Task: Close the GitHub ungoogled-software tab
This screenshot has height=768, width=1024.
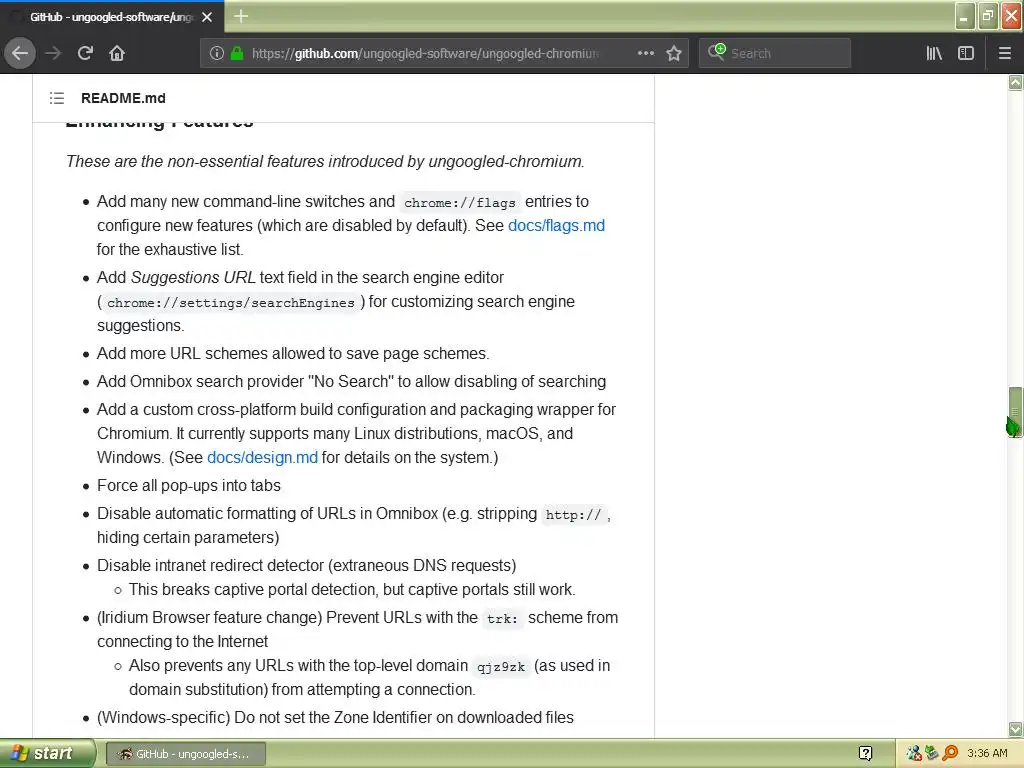Action: coord(207,17)
